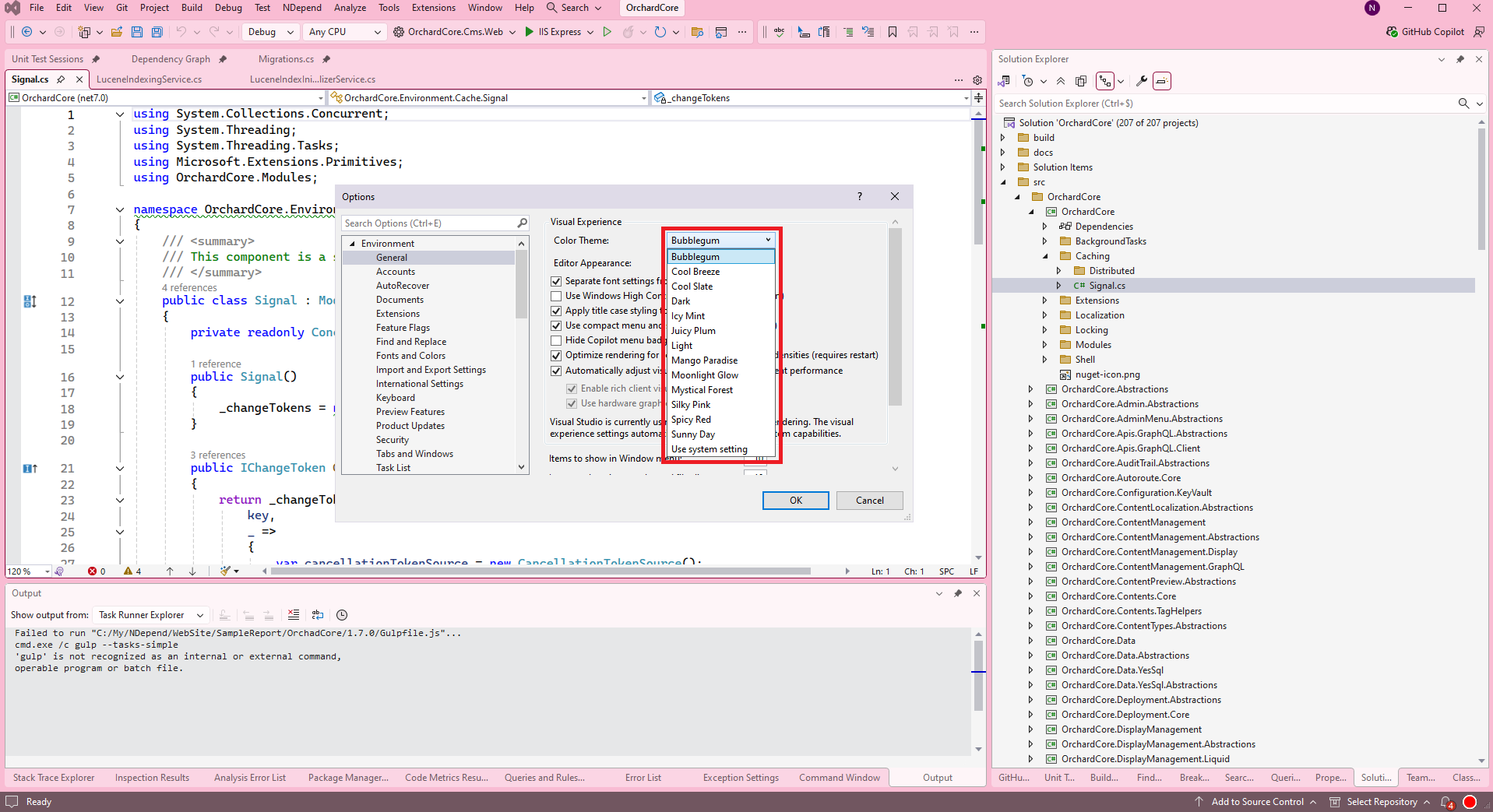
Task: Confirm the Options dialog with OK
Action: tap(795, 501)
